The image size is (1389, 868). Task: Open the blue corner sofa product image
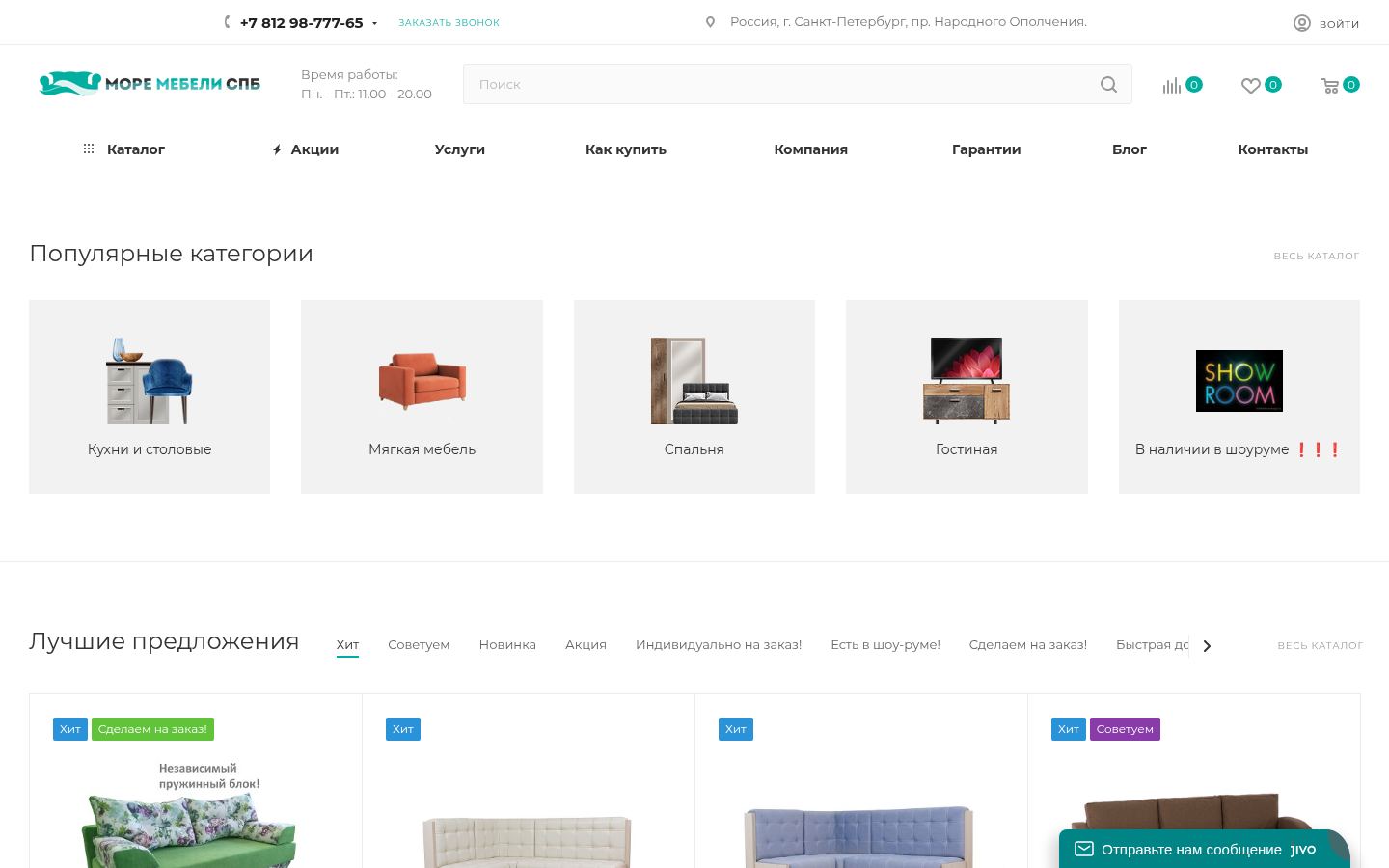(x=859, y=835)
